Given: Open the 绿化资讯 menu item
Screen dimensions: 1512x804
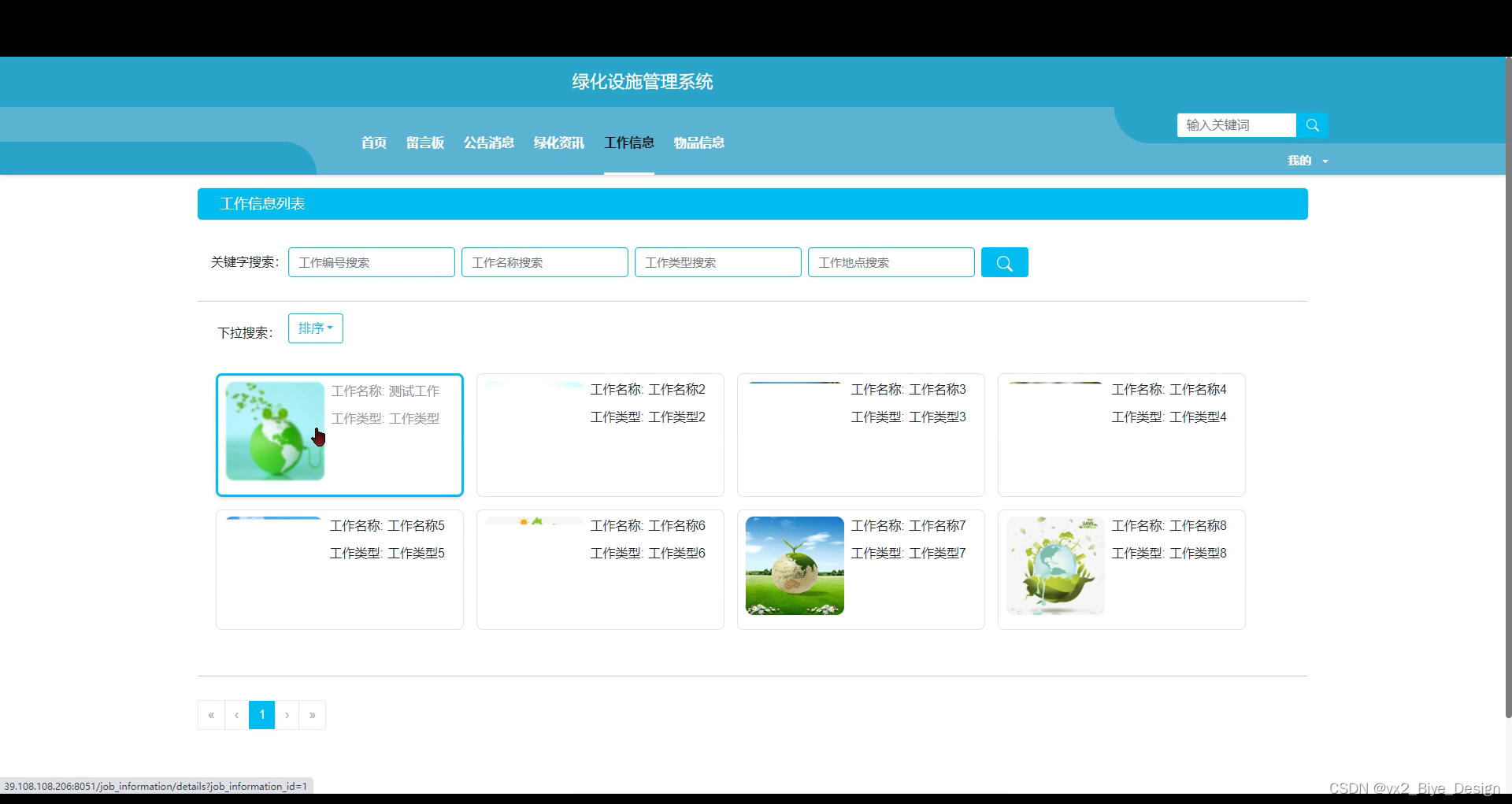Looking at the screenshot, I should pos(558,143).
